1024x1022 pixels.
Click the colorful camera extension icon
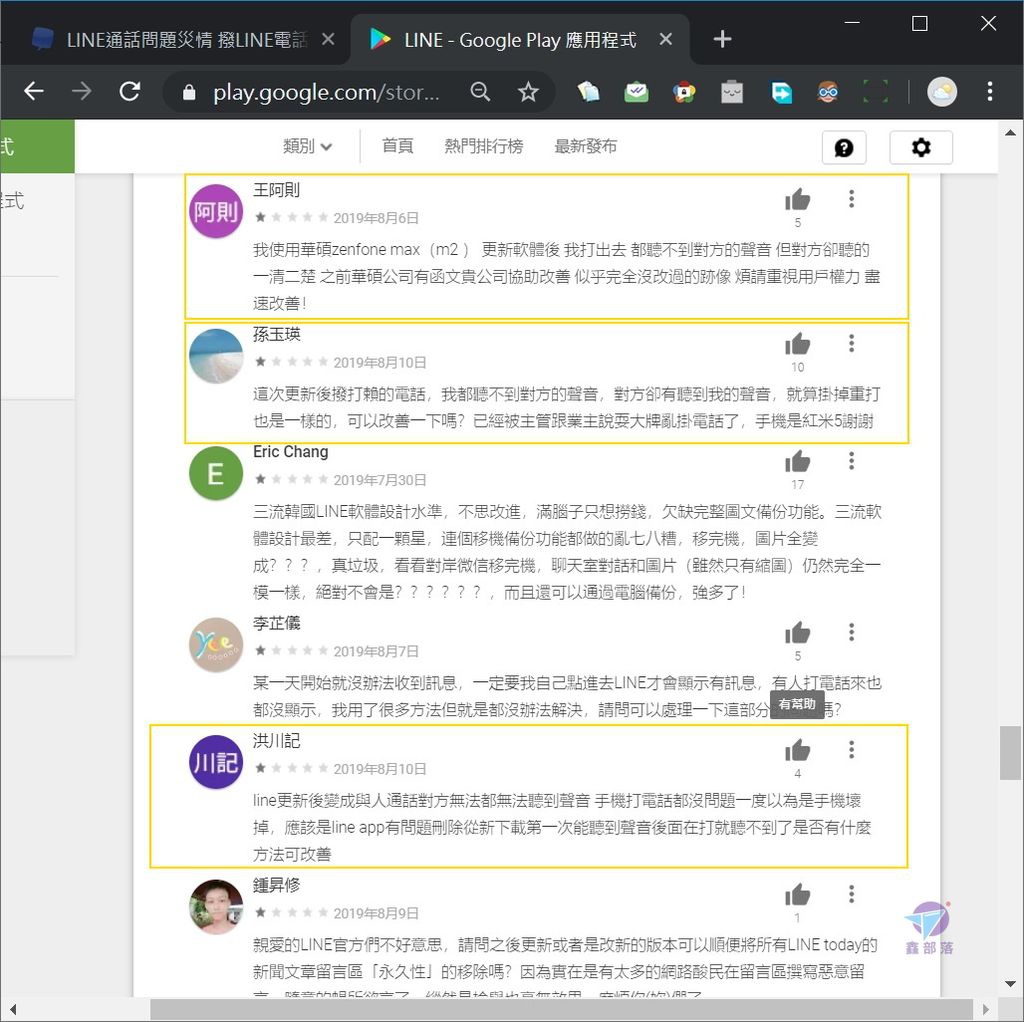coord(684,91)
